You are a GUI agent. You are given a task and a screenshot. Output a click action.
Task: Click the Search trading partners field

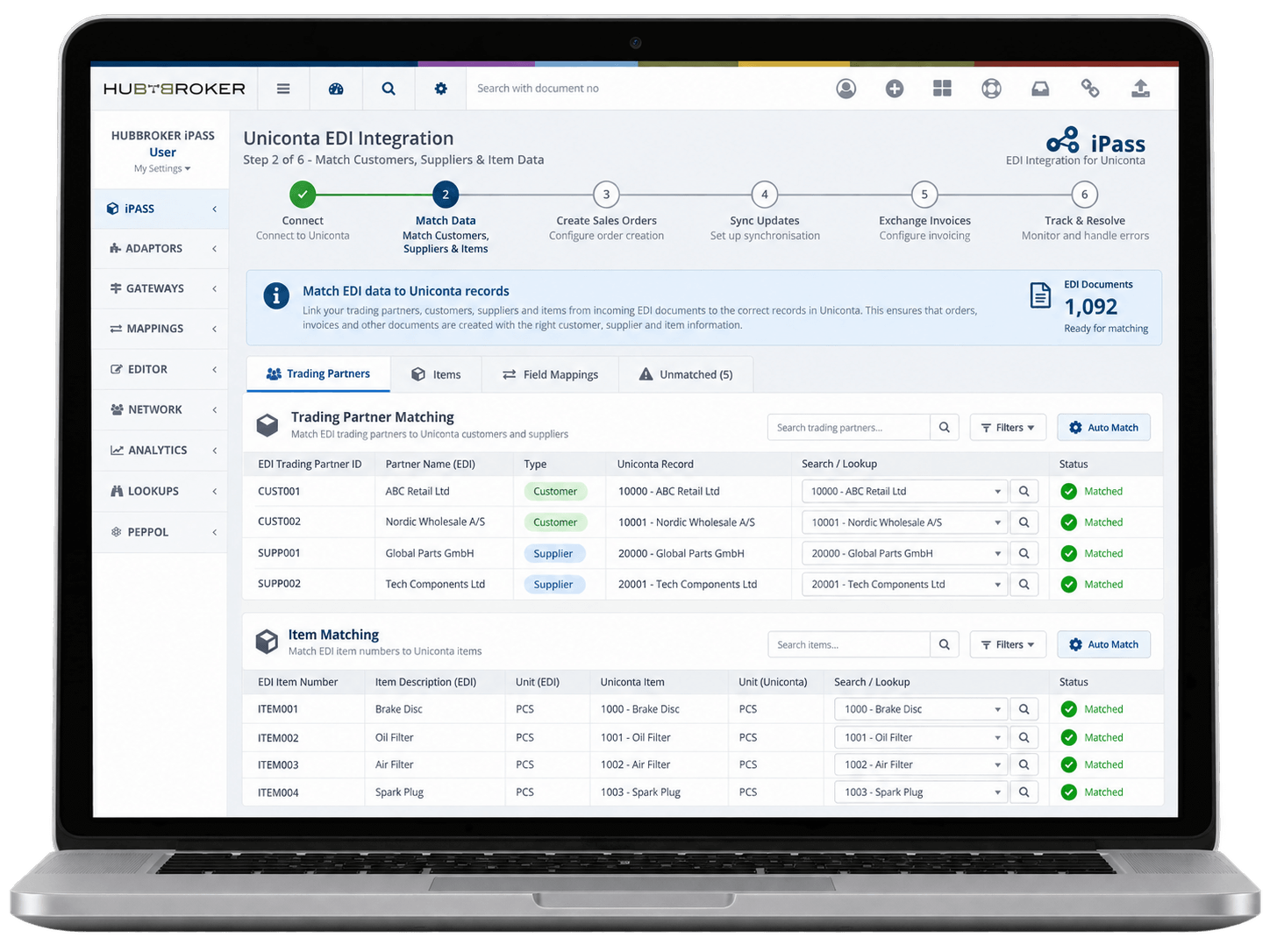(849, 428)
